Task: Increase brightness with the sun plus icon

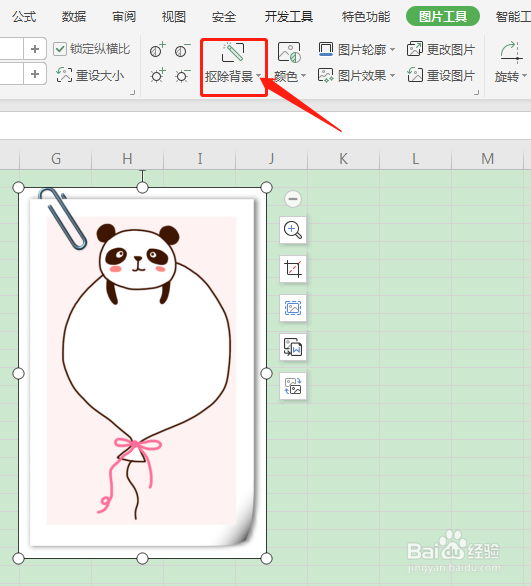Action: point(157,75)
